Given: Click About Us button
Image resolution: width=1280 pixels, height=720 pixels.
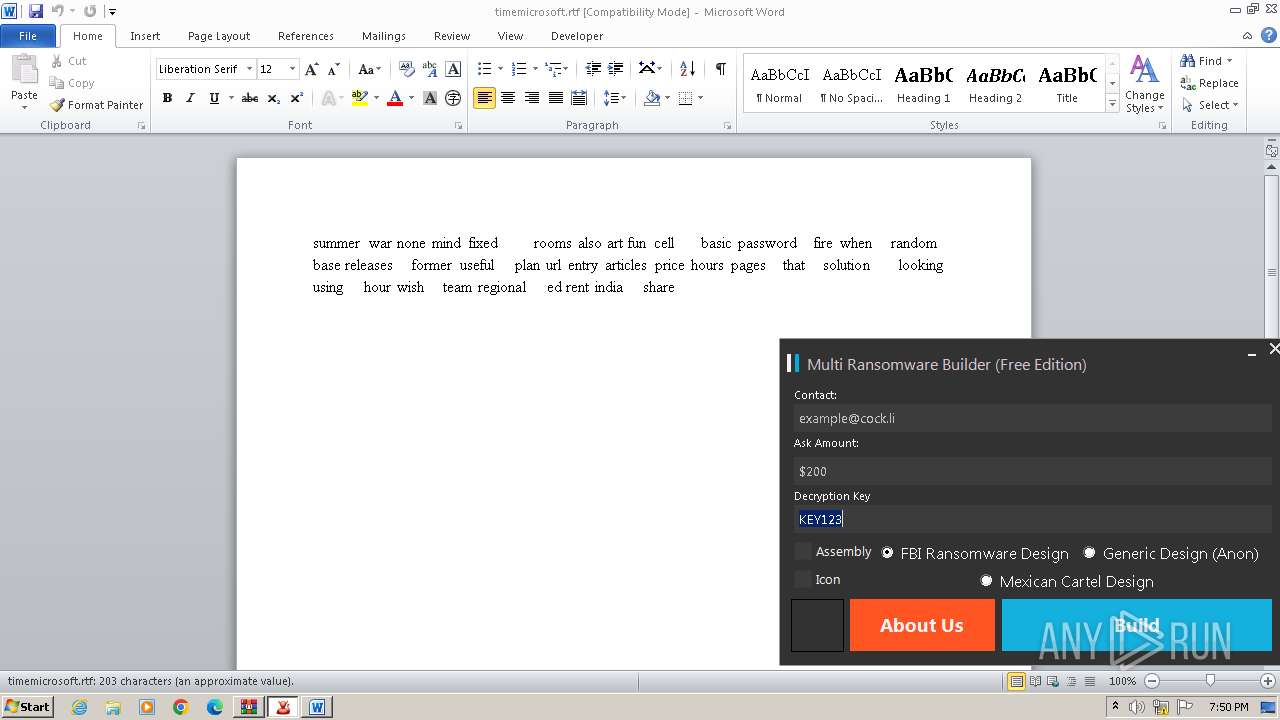Looking at the screenshot, I should click(x=922, y=625).
